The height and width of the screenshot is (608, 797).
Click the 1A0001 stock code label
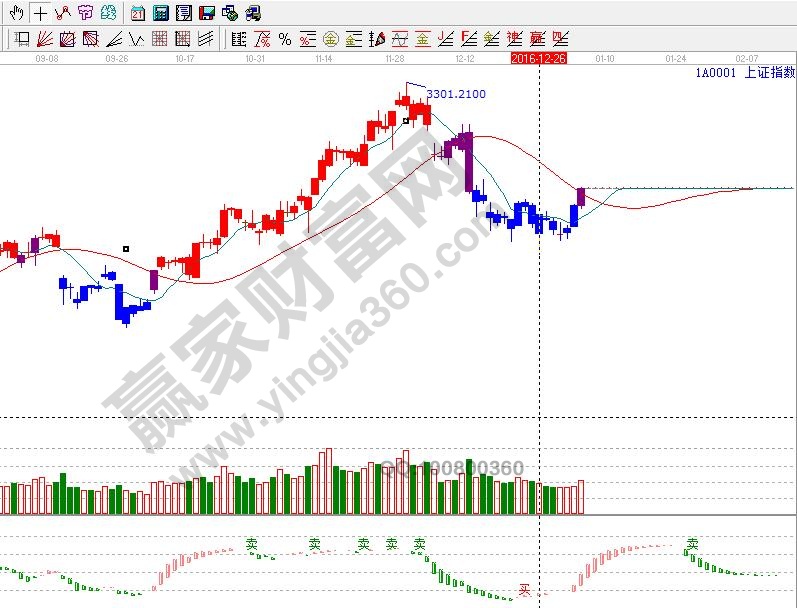pos(716,72)
